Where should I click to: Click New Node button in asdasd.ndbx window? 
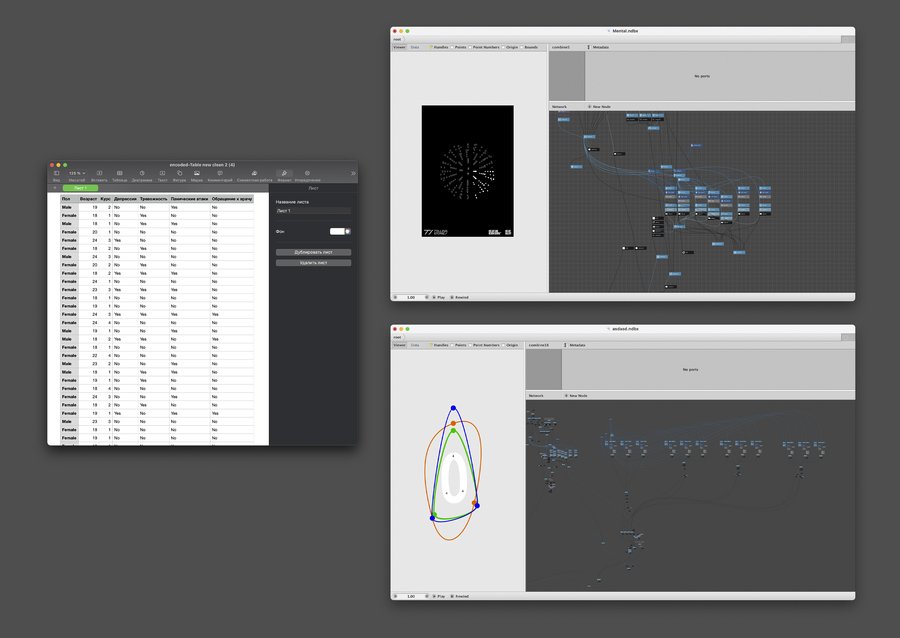(x=576, y=395)
